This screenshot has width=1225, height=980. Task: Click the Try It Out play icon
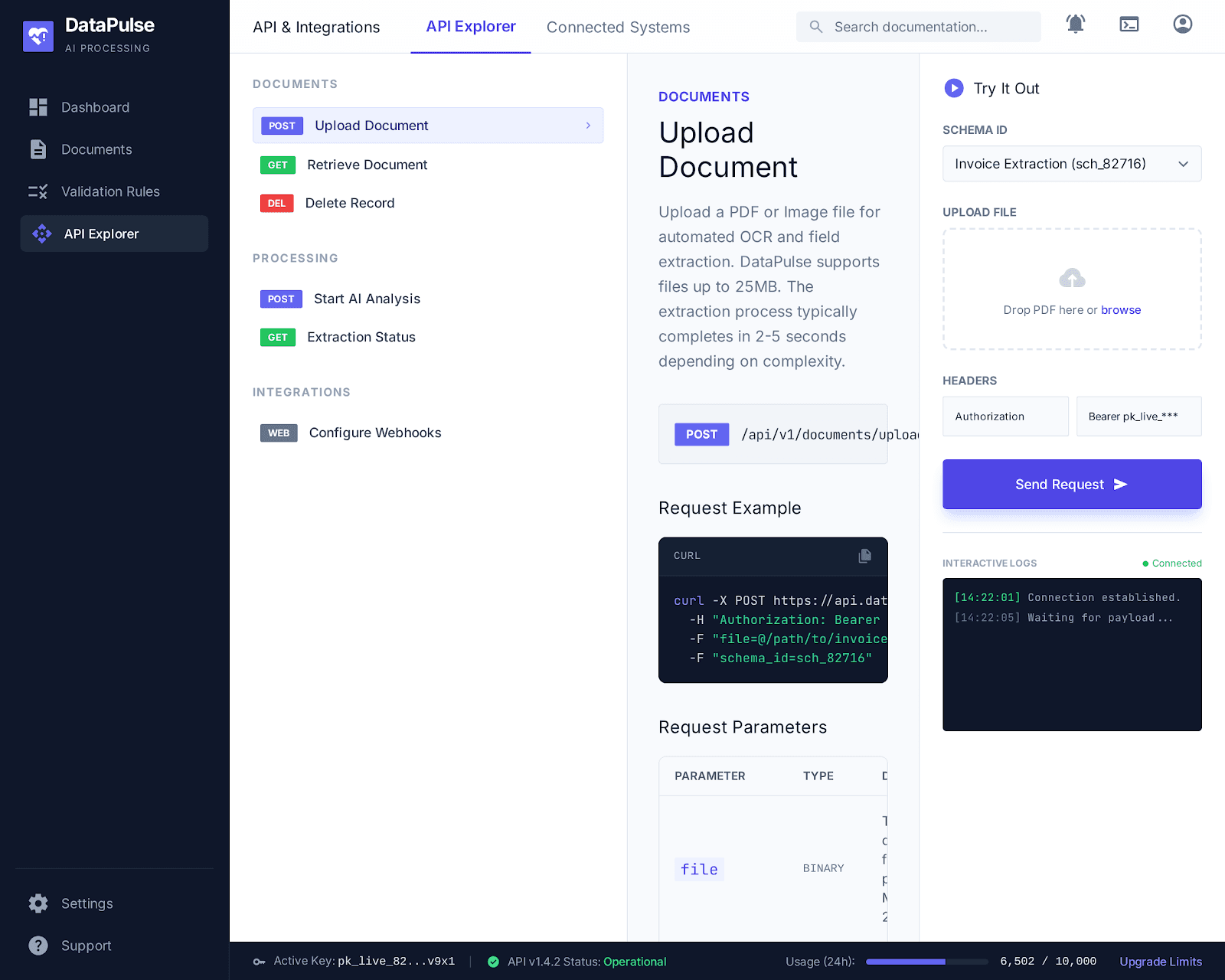coord(954,88)
